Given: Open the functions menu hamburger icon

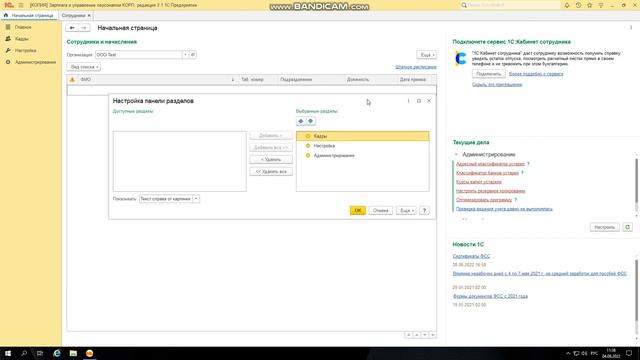Looking at the screenshot, I should pyautogui.click(x=21, y=5).
